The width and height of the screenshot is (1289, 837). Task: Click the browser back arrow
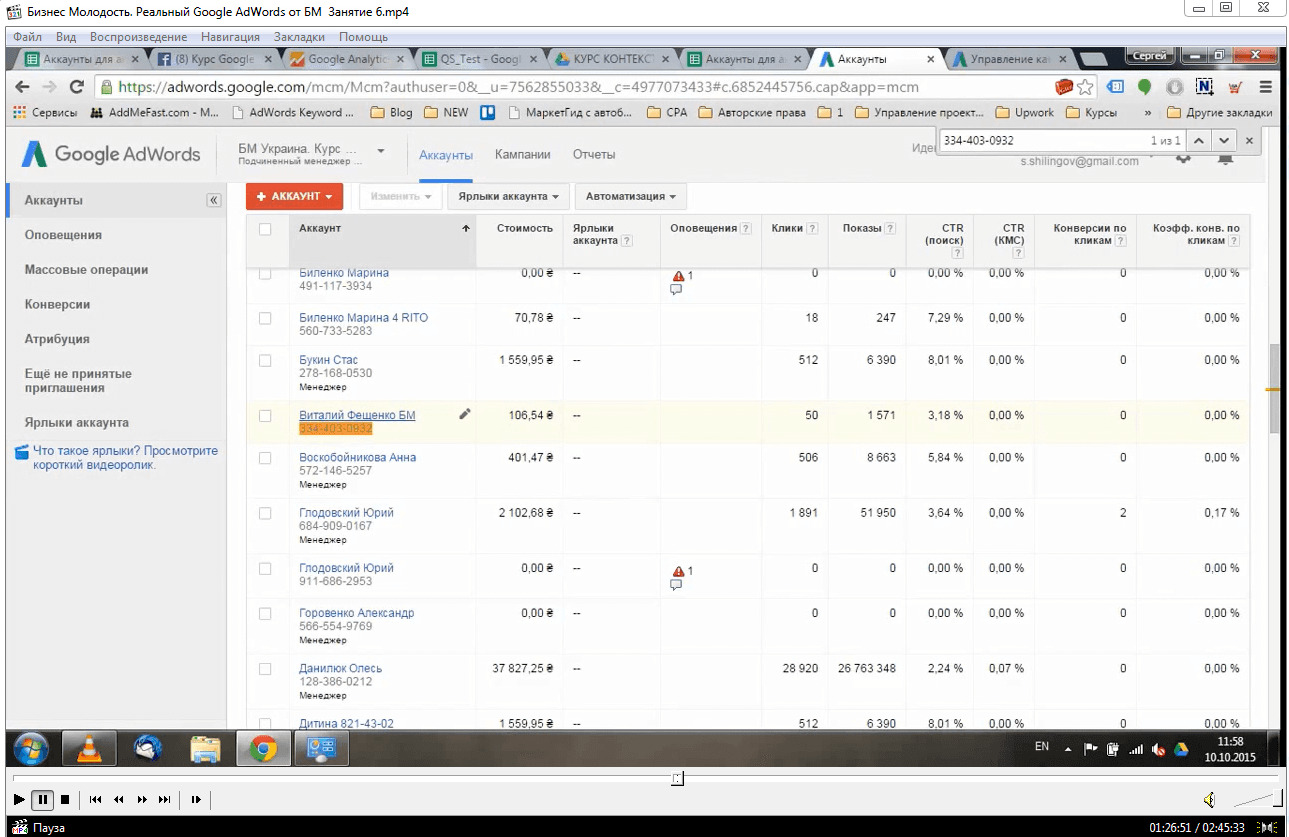[x=22, y=87]
